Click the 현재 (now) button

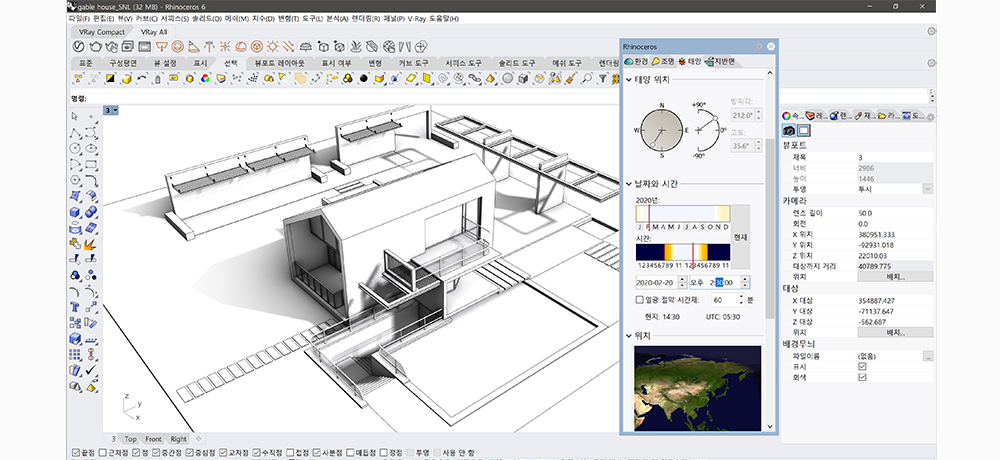pyautogui.click(x=740, y=237)
